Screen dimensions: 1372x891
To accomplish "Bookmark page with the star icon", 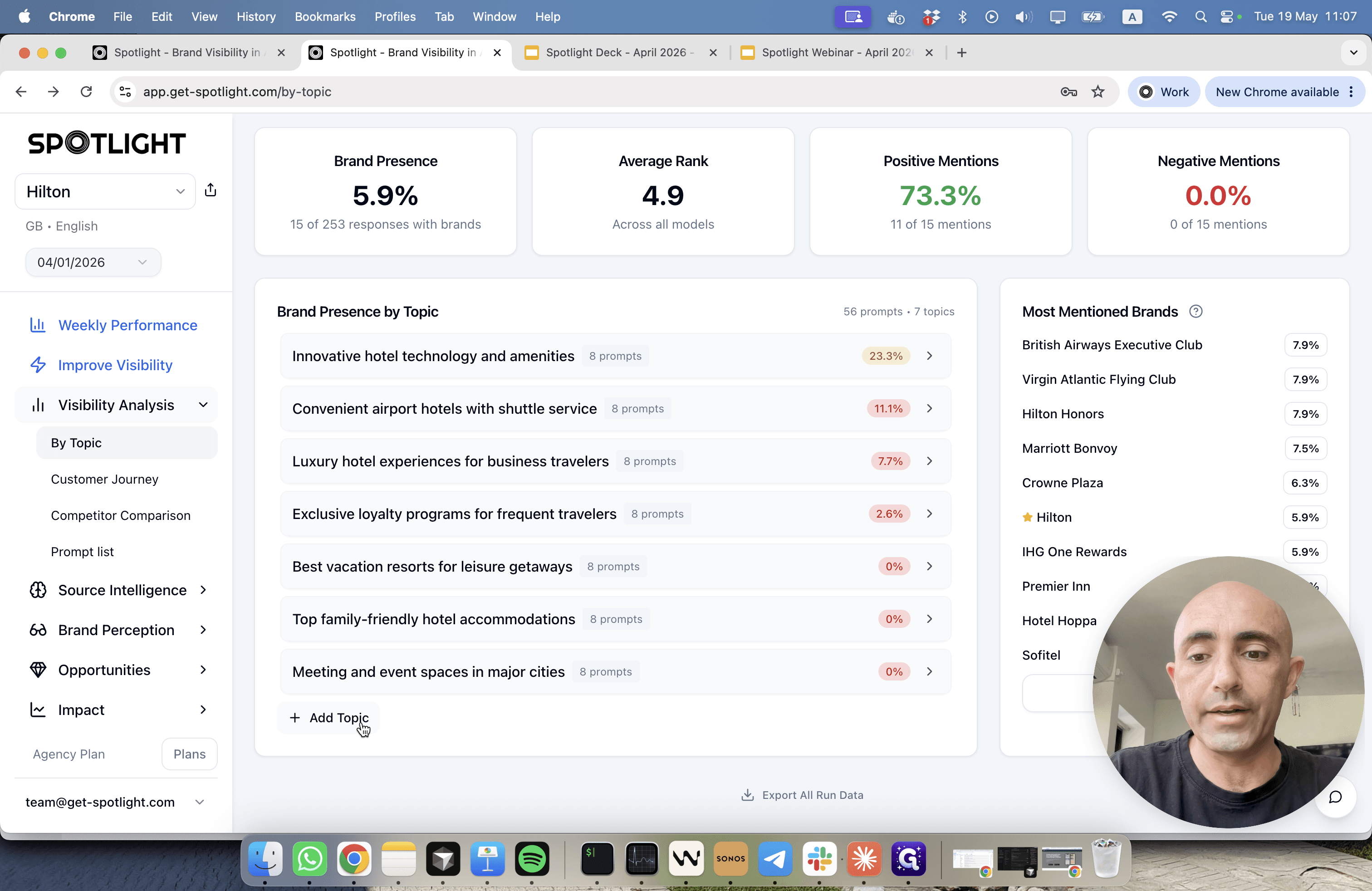I will click(x=1098, y=92).
